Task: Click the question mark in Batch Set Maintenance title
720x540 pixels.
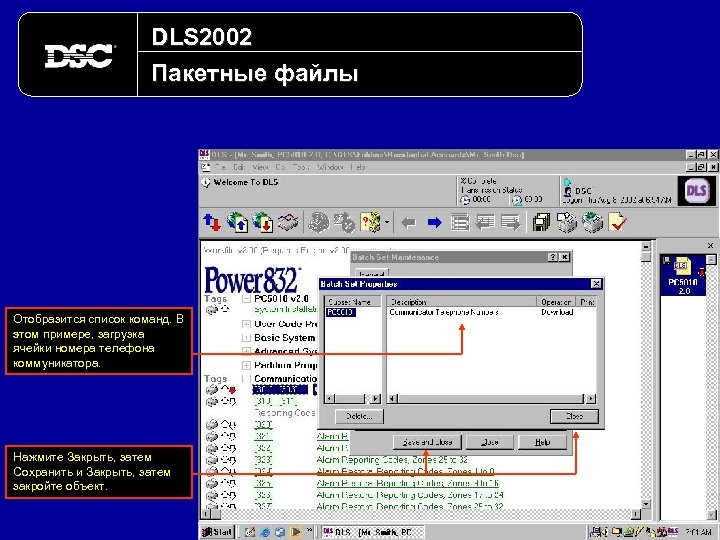Action: coord(554,257)
